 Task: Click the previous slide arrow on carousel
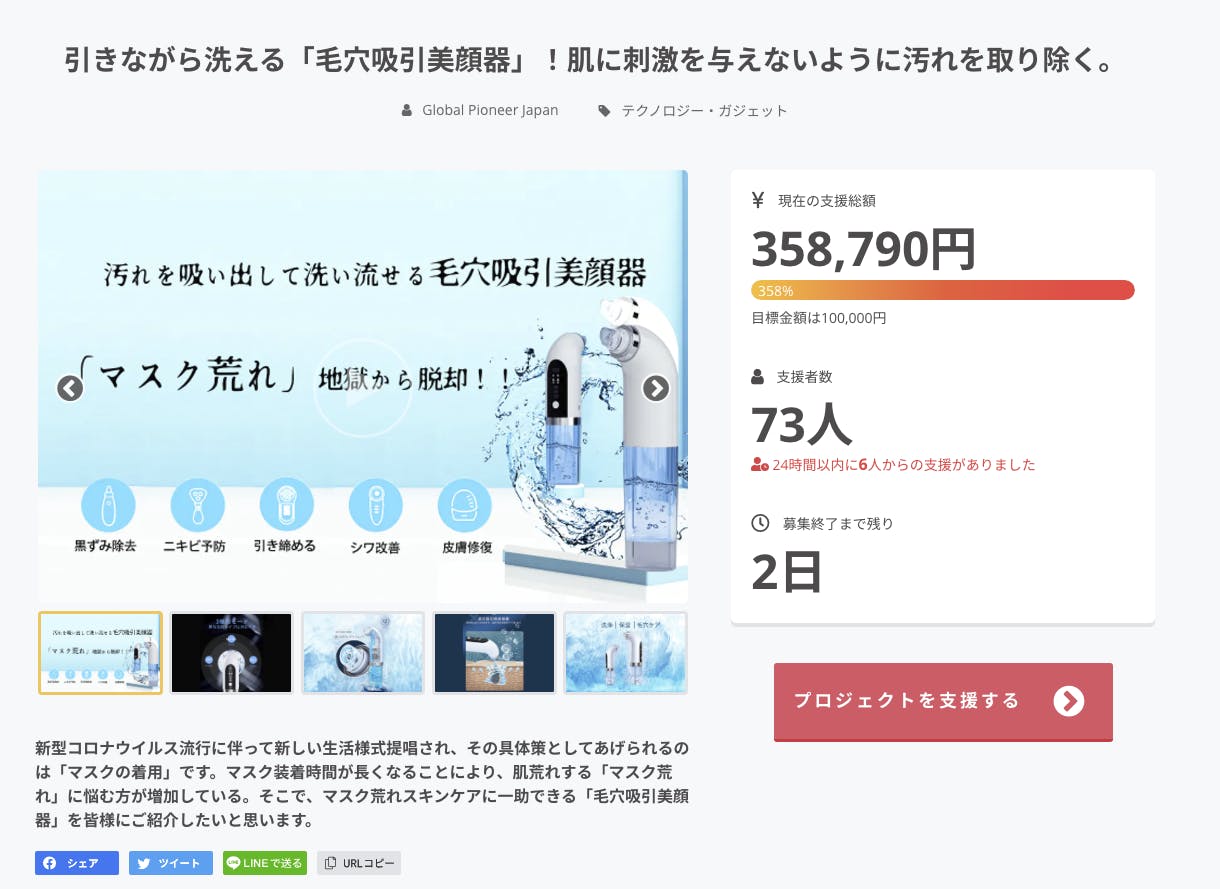point(69,388)
